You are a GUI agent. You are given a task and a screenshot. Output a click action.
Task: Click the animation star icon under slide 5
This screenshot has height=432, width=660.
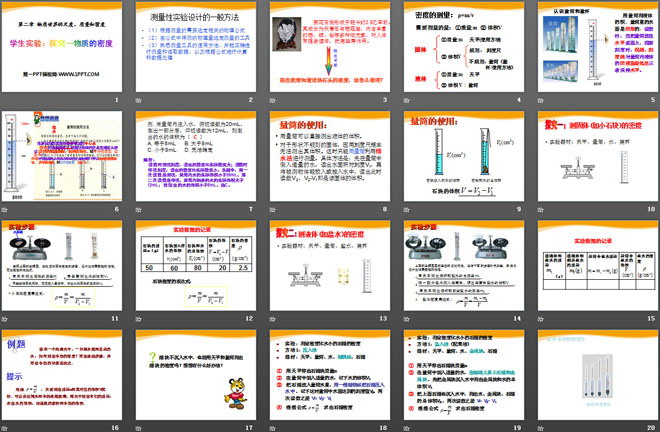click(x=541, y=100)
